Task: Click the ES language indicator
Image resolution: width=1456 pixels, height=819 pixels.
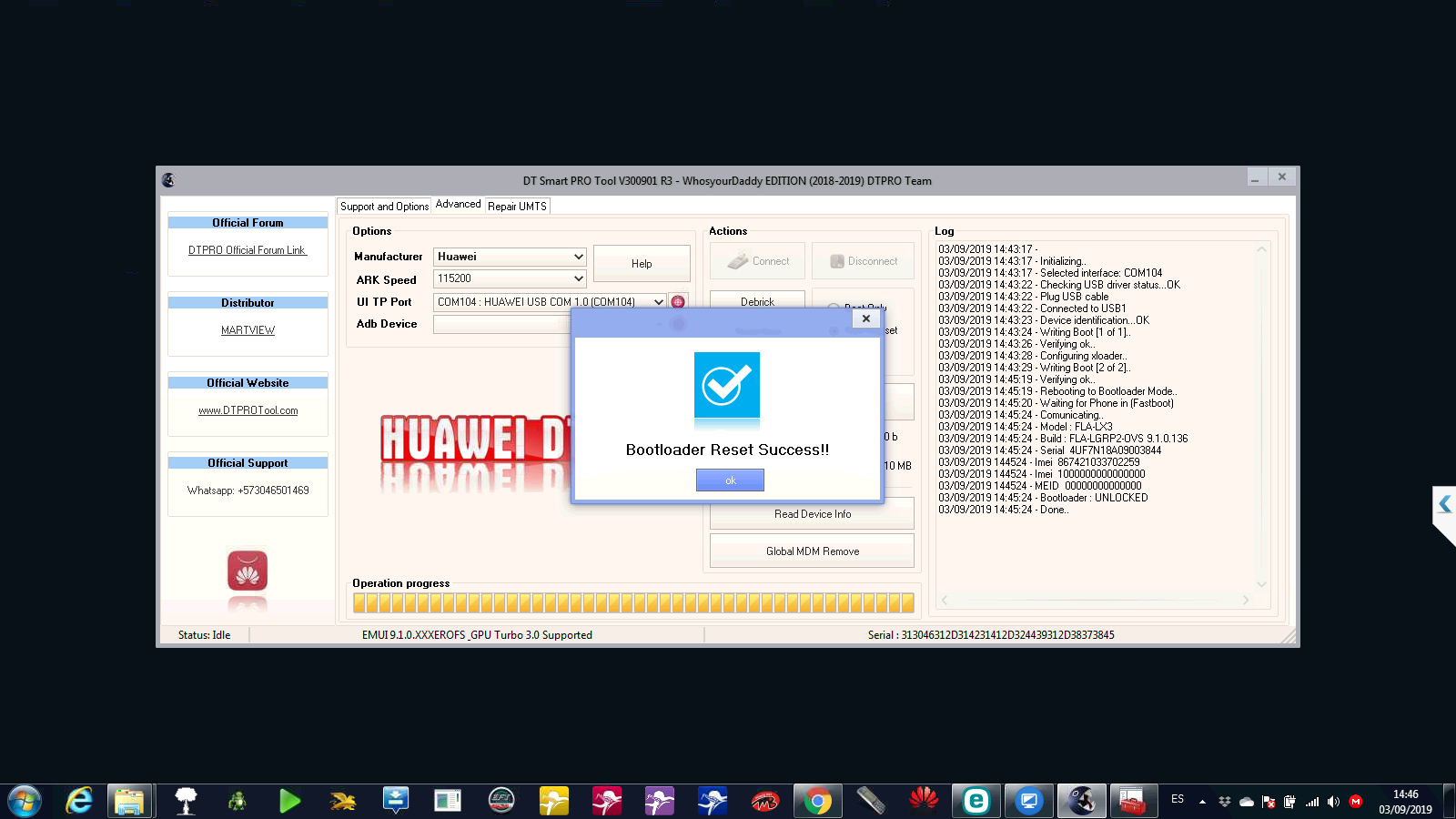Action: (1178, 799)
